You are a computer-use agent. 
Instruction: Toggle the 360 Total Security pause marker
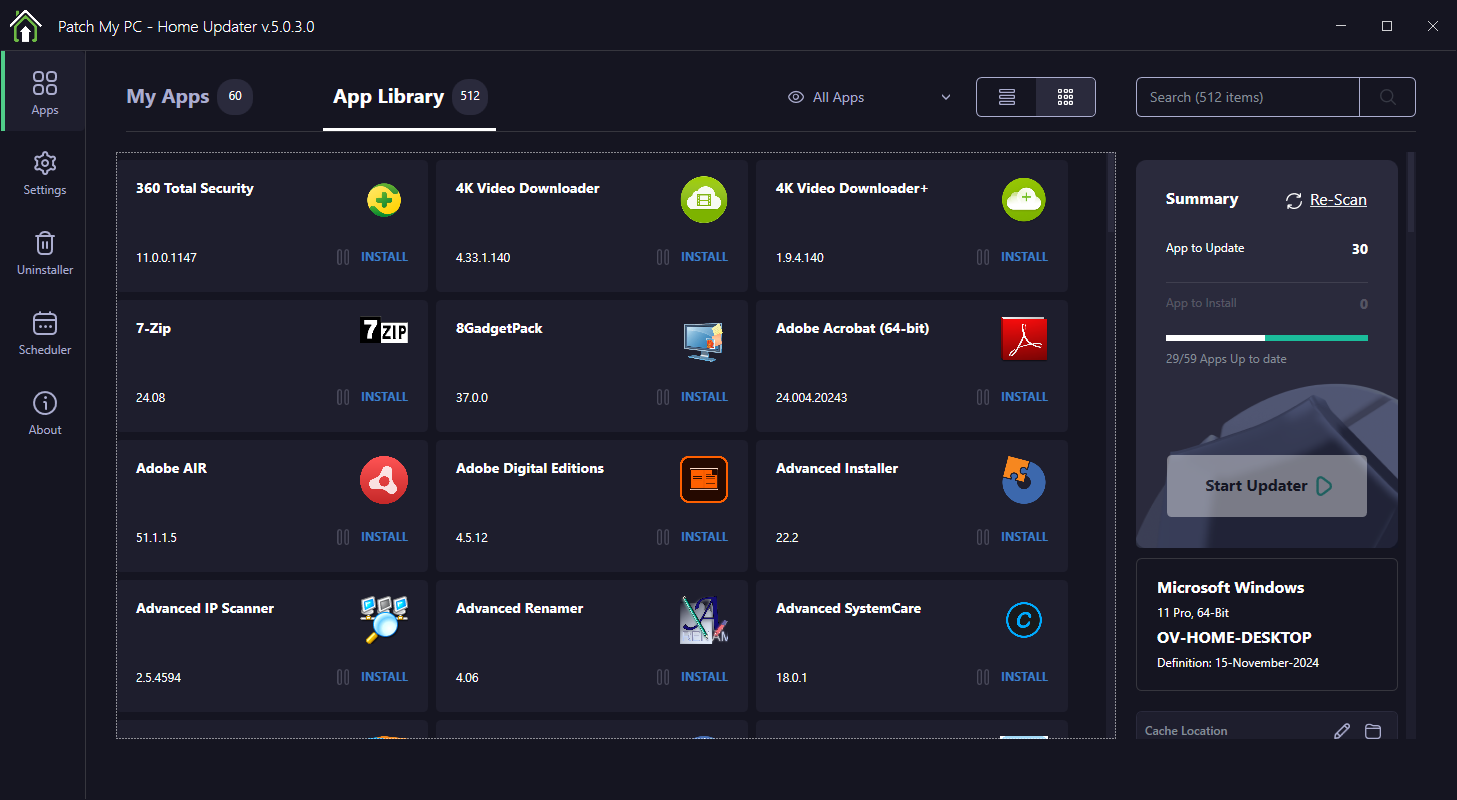343,257
